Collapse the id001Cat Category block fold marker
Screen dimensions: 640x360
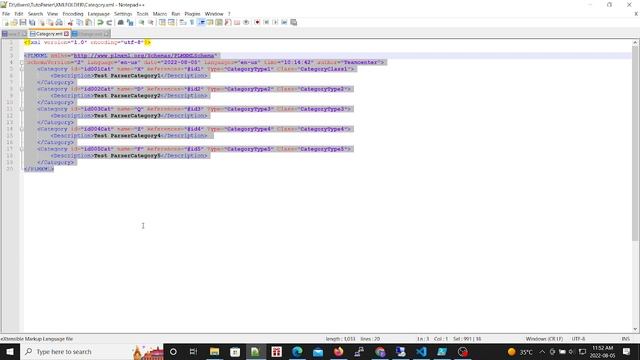[22, 69]
